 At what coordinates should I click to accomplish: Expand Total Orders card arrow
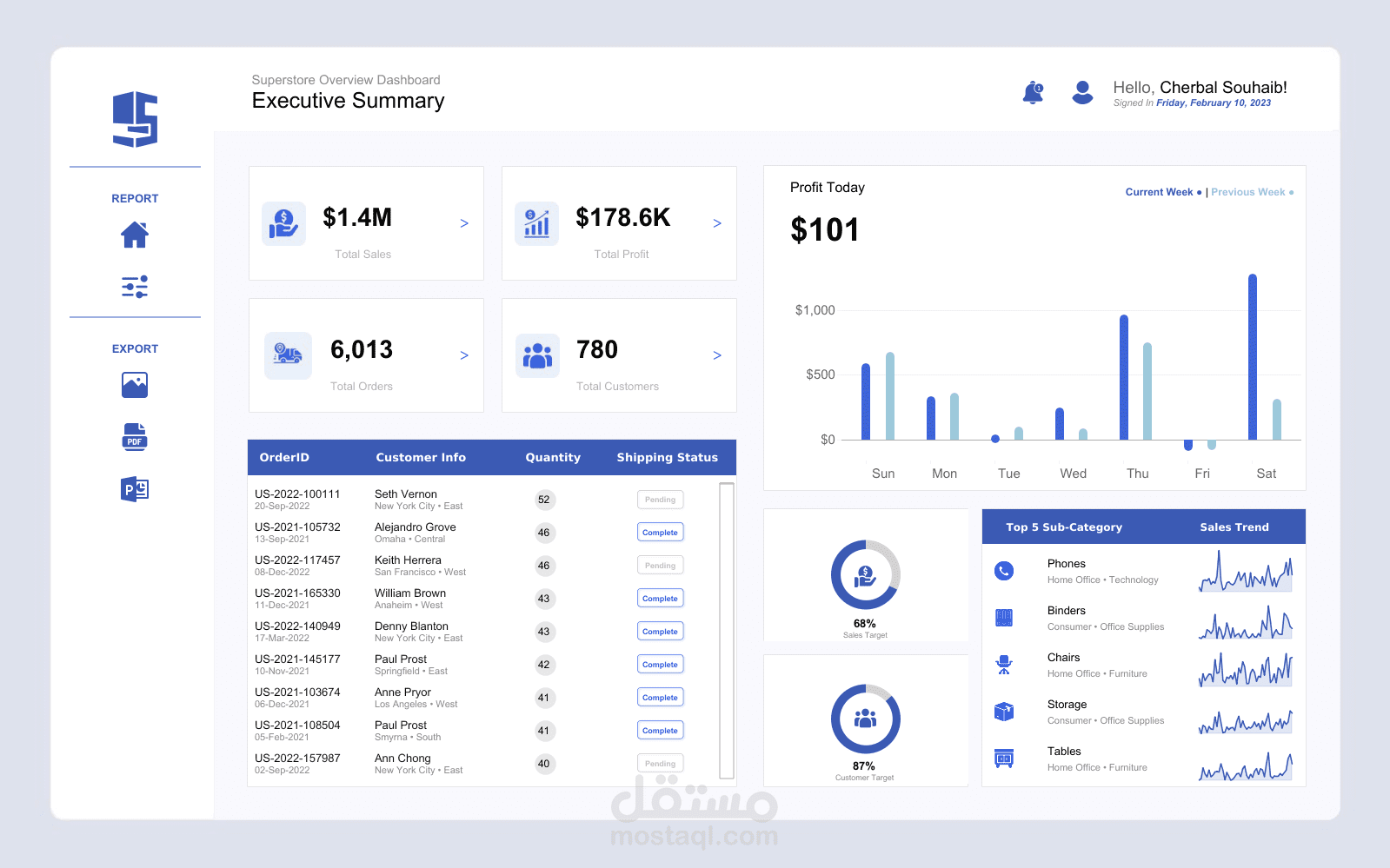[464, 355]
